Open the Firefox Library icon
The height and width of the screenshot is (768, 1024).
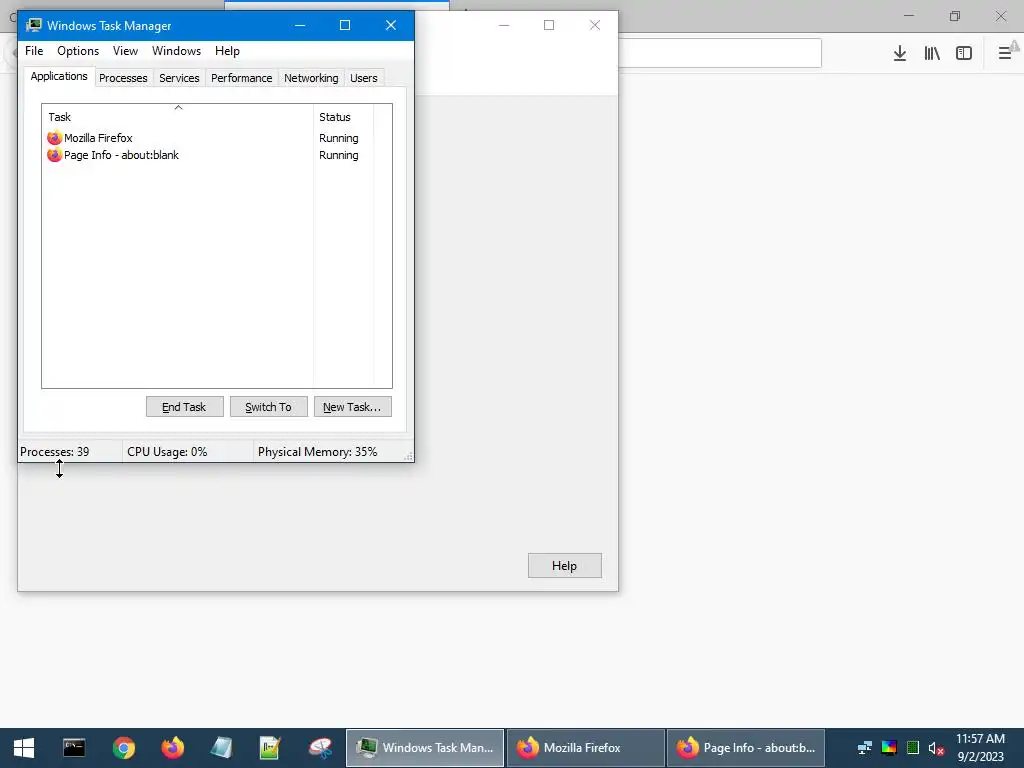pyautogui.click(x=932, y=53)
